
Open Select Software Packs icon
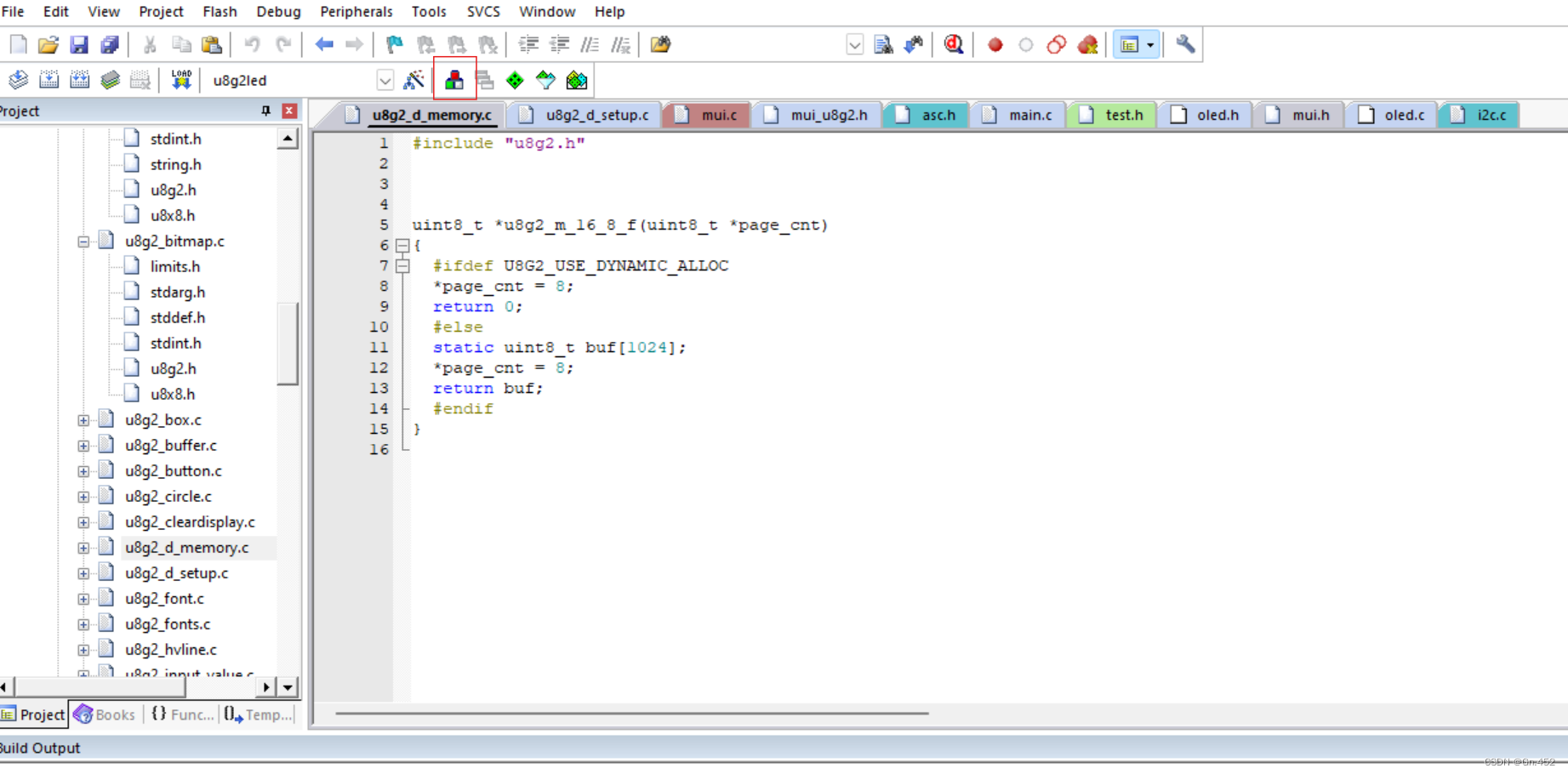[x=545, y=80]
